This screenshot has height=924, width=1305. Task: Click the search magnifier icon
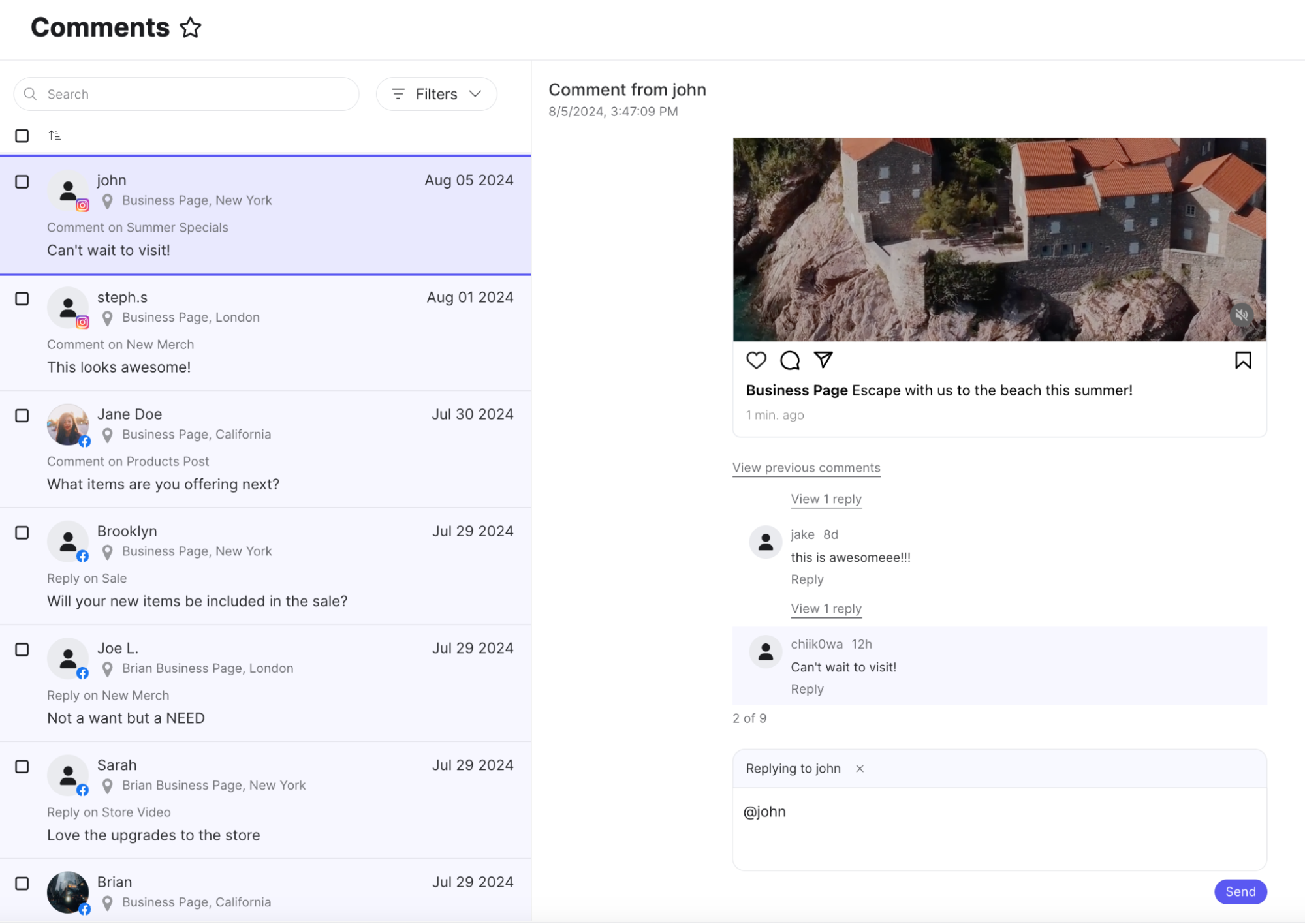(30, 94)
